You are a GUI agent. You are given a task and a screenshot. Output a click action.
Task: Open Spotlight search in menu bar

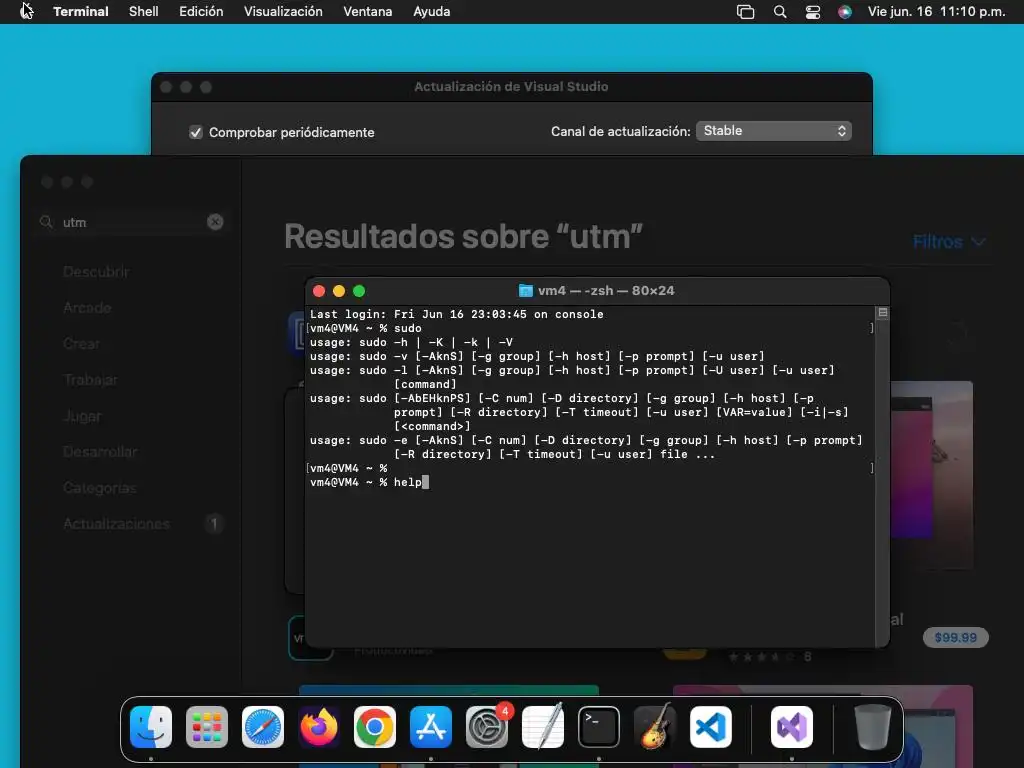780,12
